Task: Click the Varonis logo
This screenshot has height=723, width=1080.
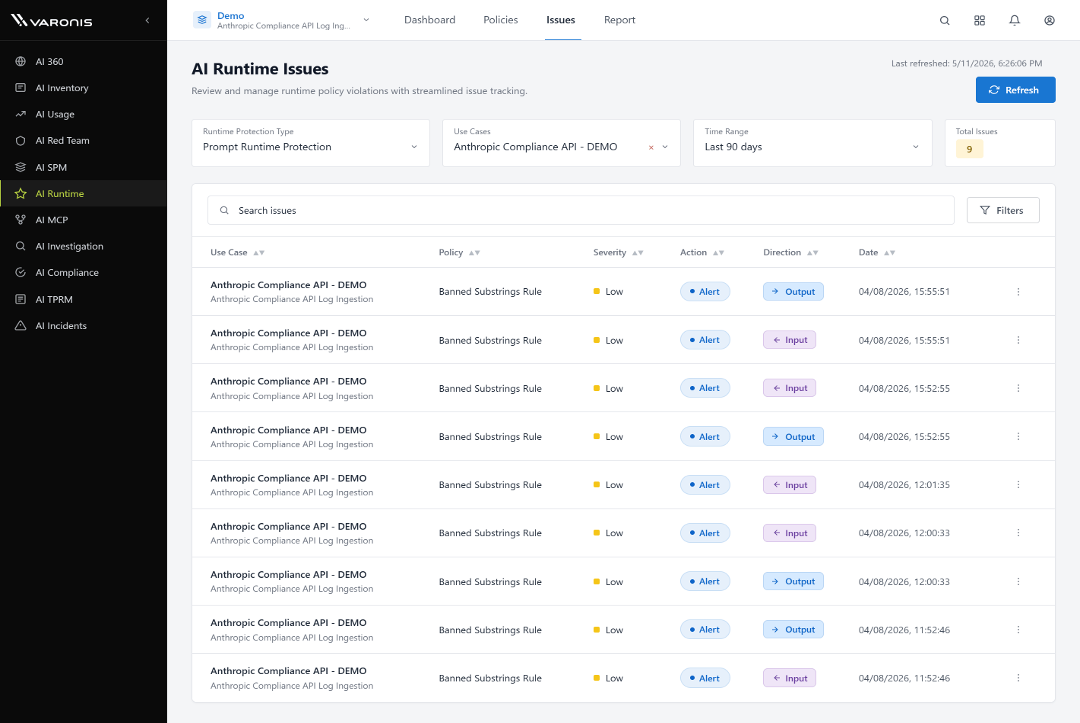Action: pos(52,21)
